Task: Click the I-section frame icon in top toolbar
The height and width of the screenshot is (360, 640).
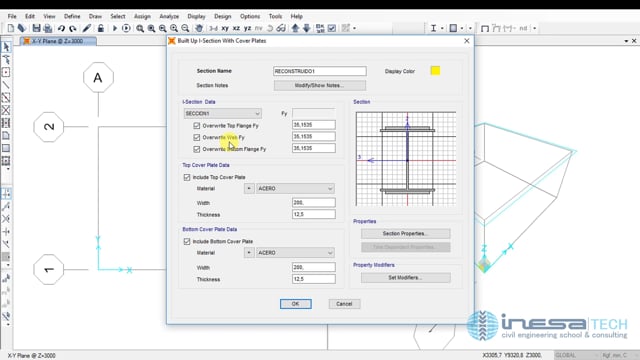Action: 433,28
